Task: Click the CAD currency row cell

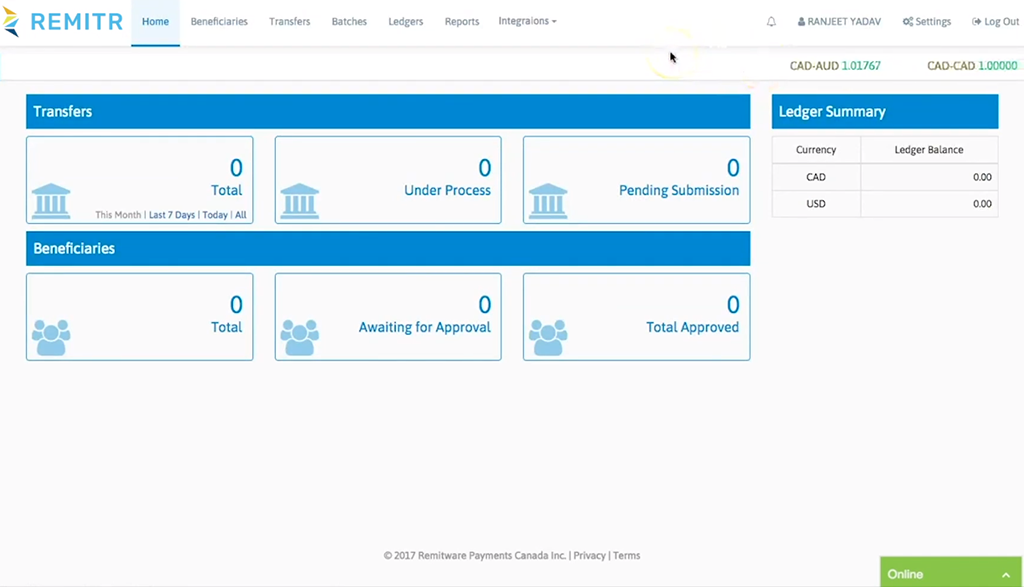Action: point(816,177)
